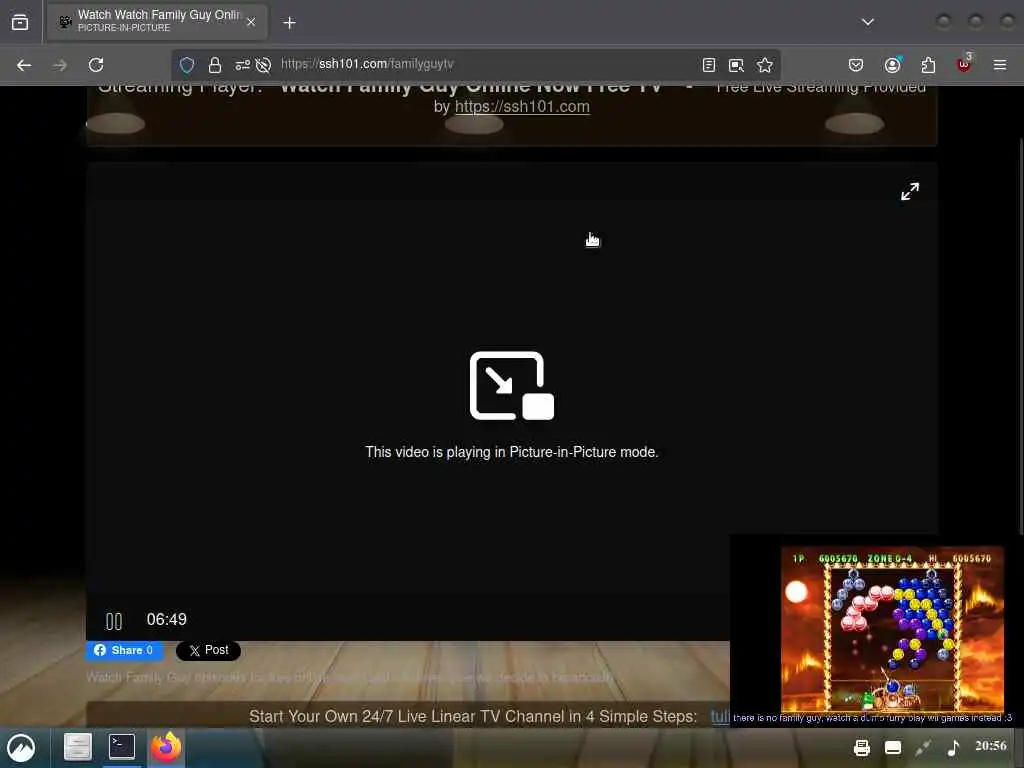Follow the https://ssh101.com link

coord(522,106)
